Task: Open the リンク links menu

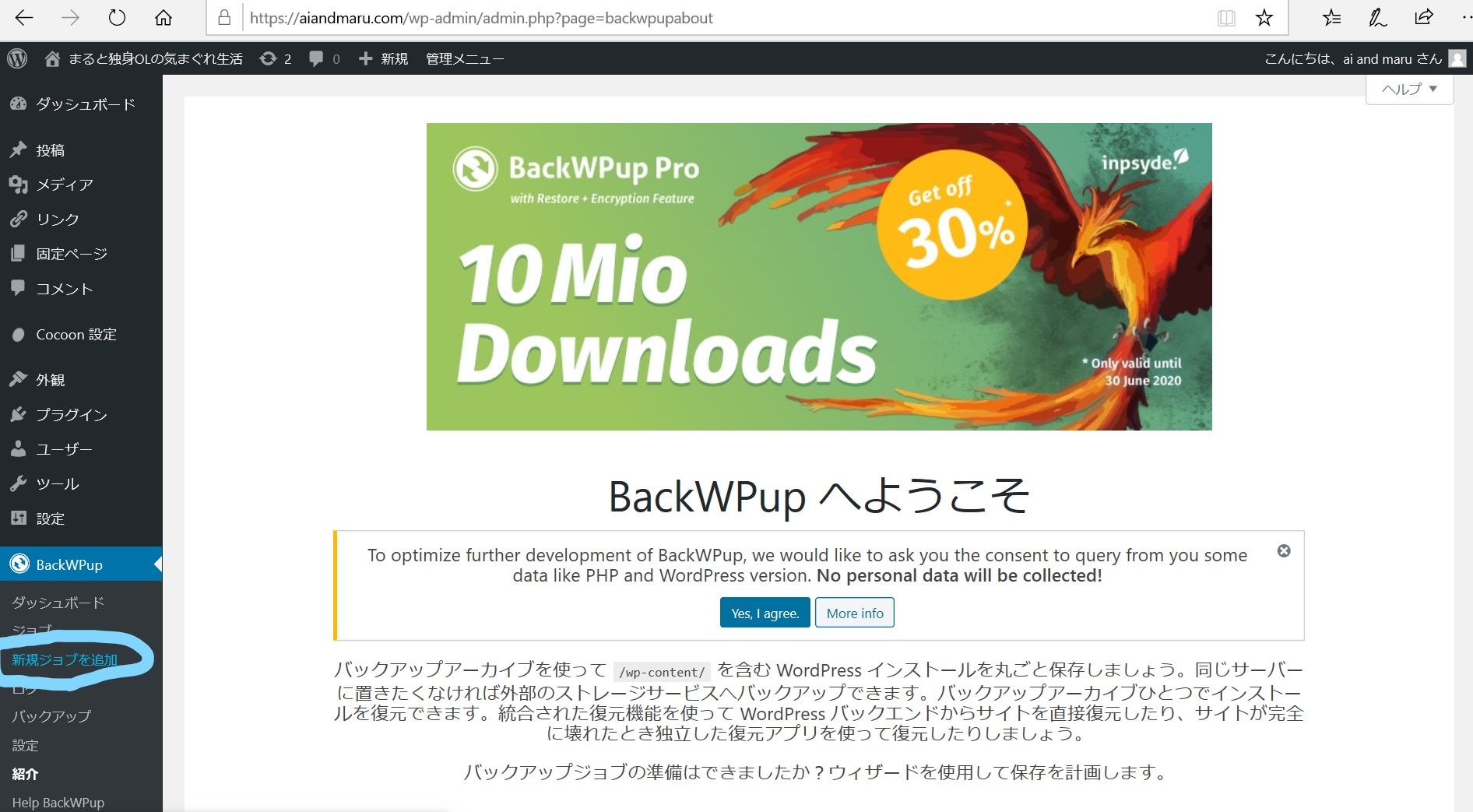Action: [x=81, y=220]
